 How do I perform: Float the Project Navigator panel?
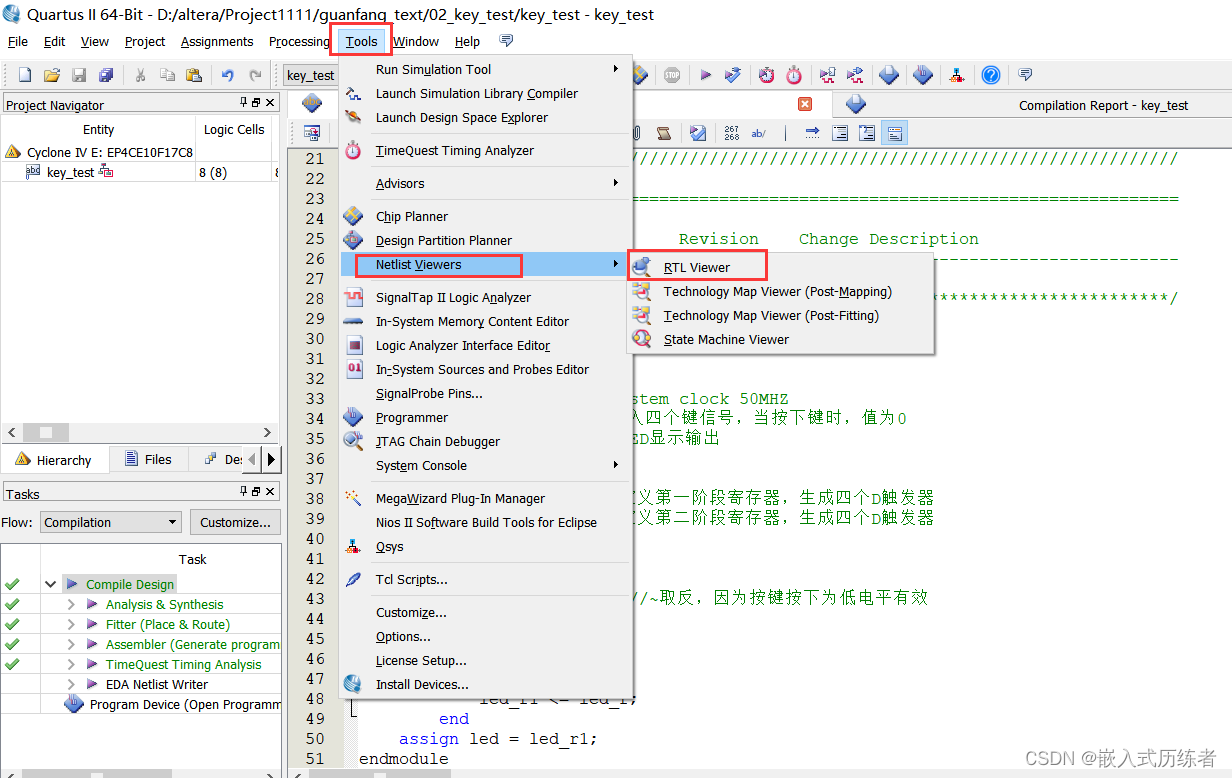click(256, 103)
